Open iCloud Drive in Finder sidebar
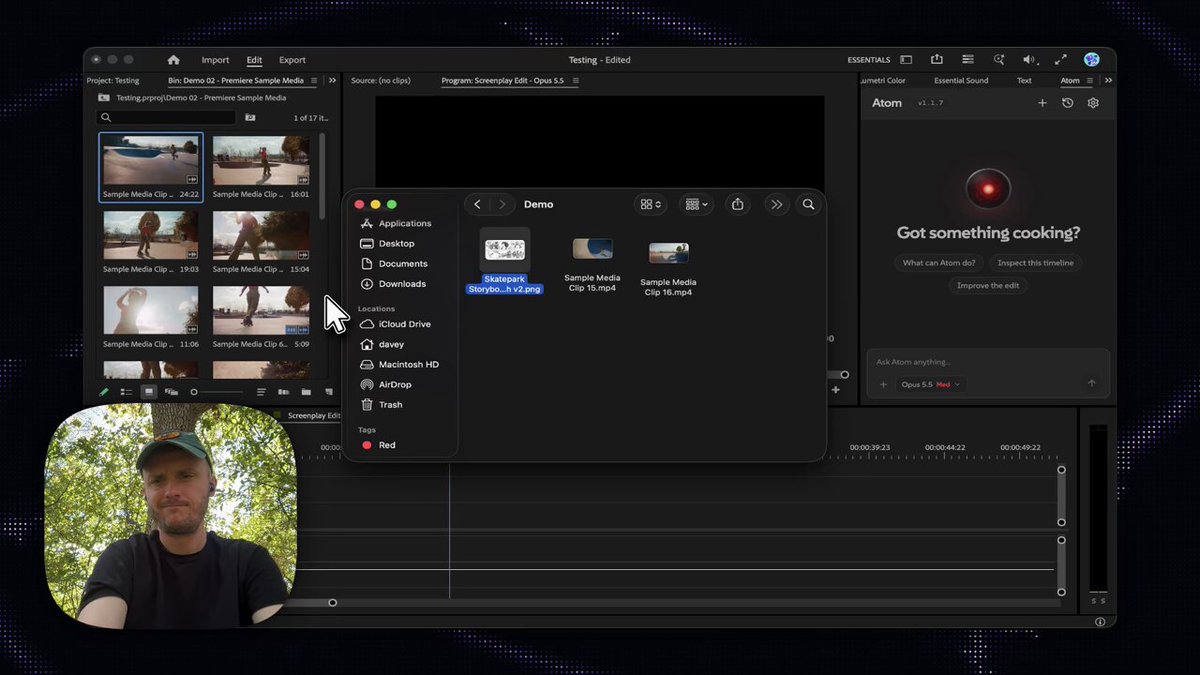The height and width of the screenshot is (675, 1200). [404, 324]
